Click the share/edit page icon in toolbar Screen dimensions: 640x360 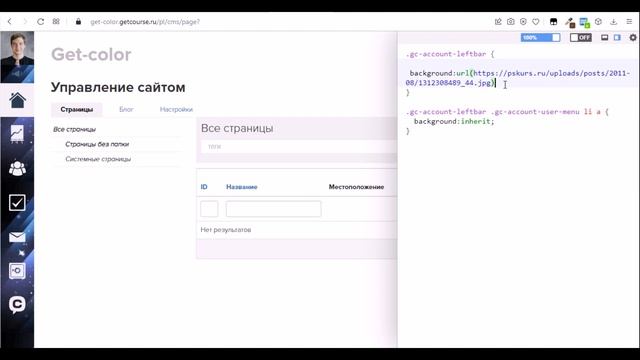(498, 22)
